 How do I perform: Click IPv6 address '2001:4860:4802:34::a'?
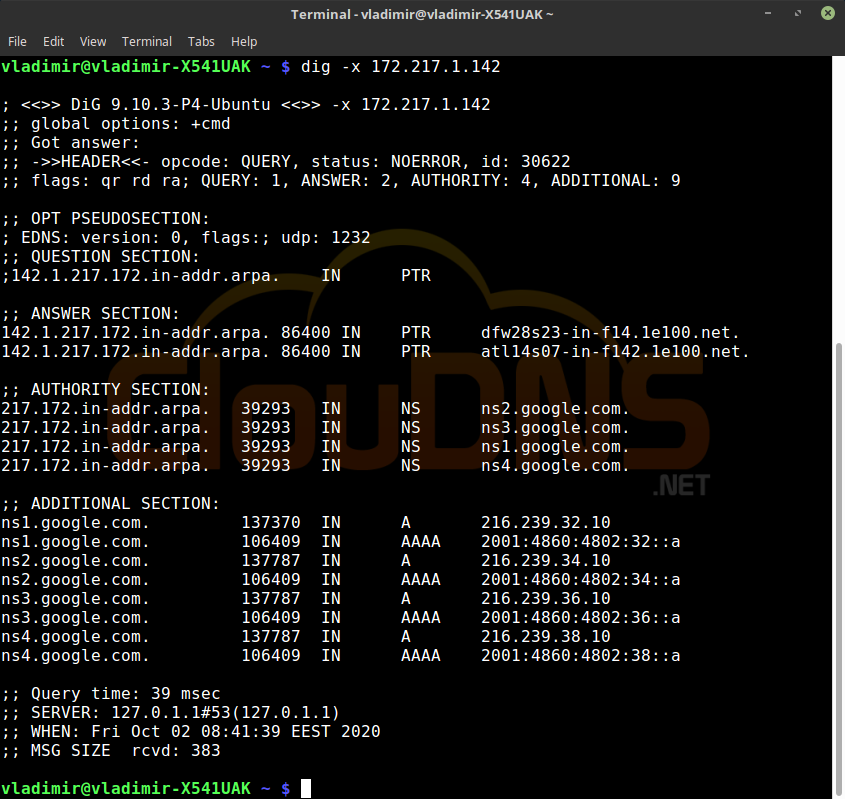tap(580, 579)
